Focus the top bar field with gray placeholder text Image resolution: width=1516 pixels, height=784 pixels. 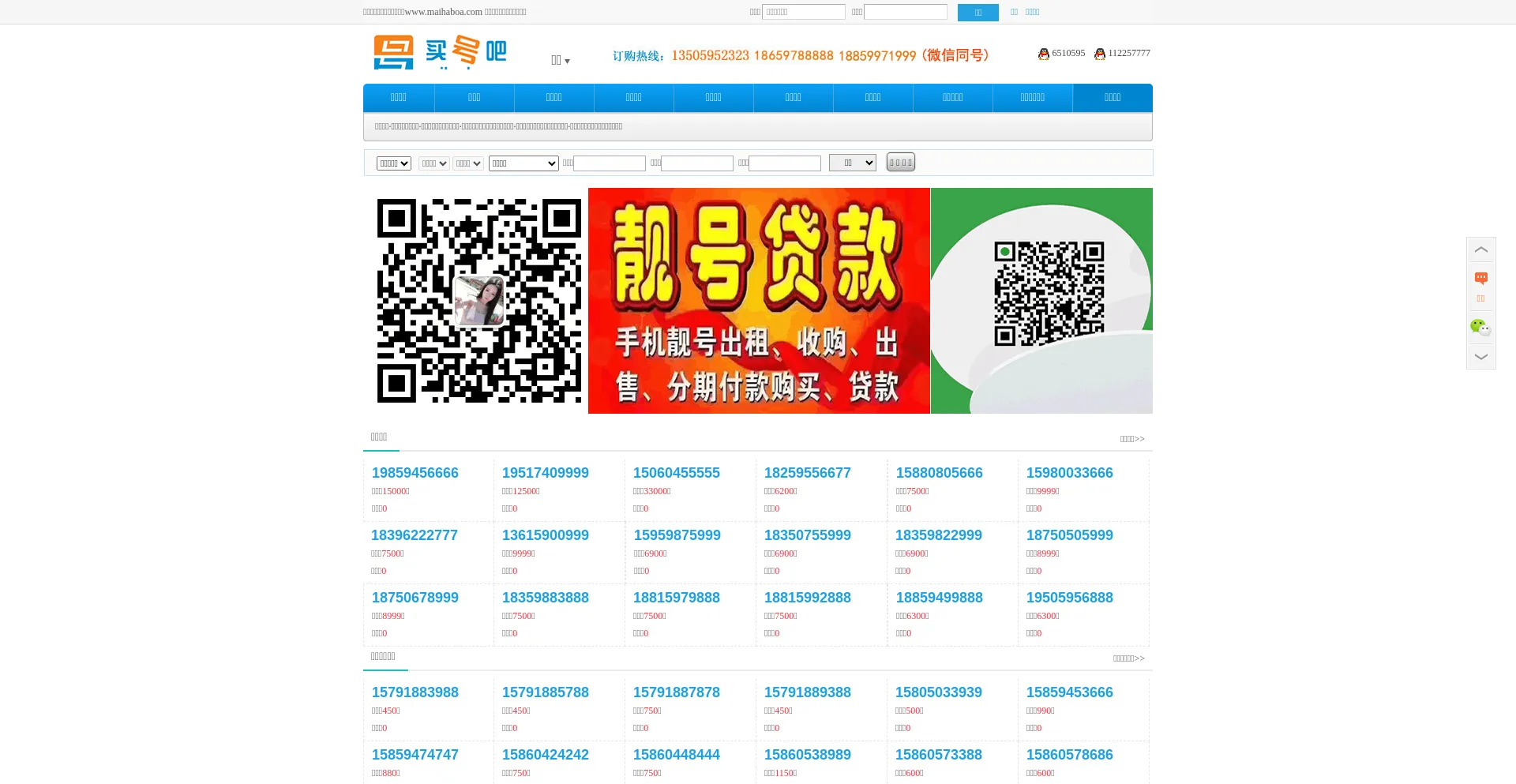click(804, 12)
